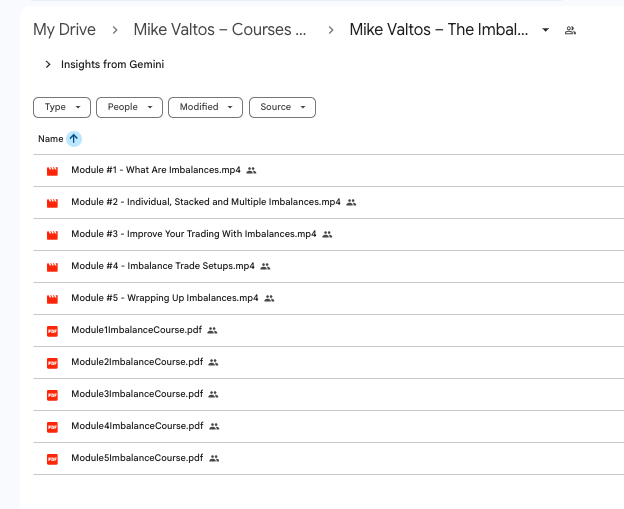The image size is (624, 509).
Task: Click video icon for Module #1 file
Action: pyautogui.click(x=52, y=171)
